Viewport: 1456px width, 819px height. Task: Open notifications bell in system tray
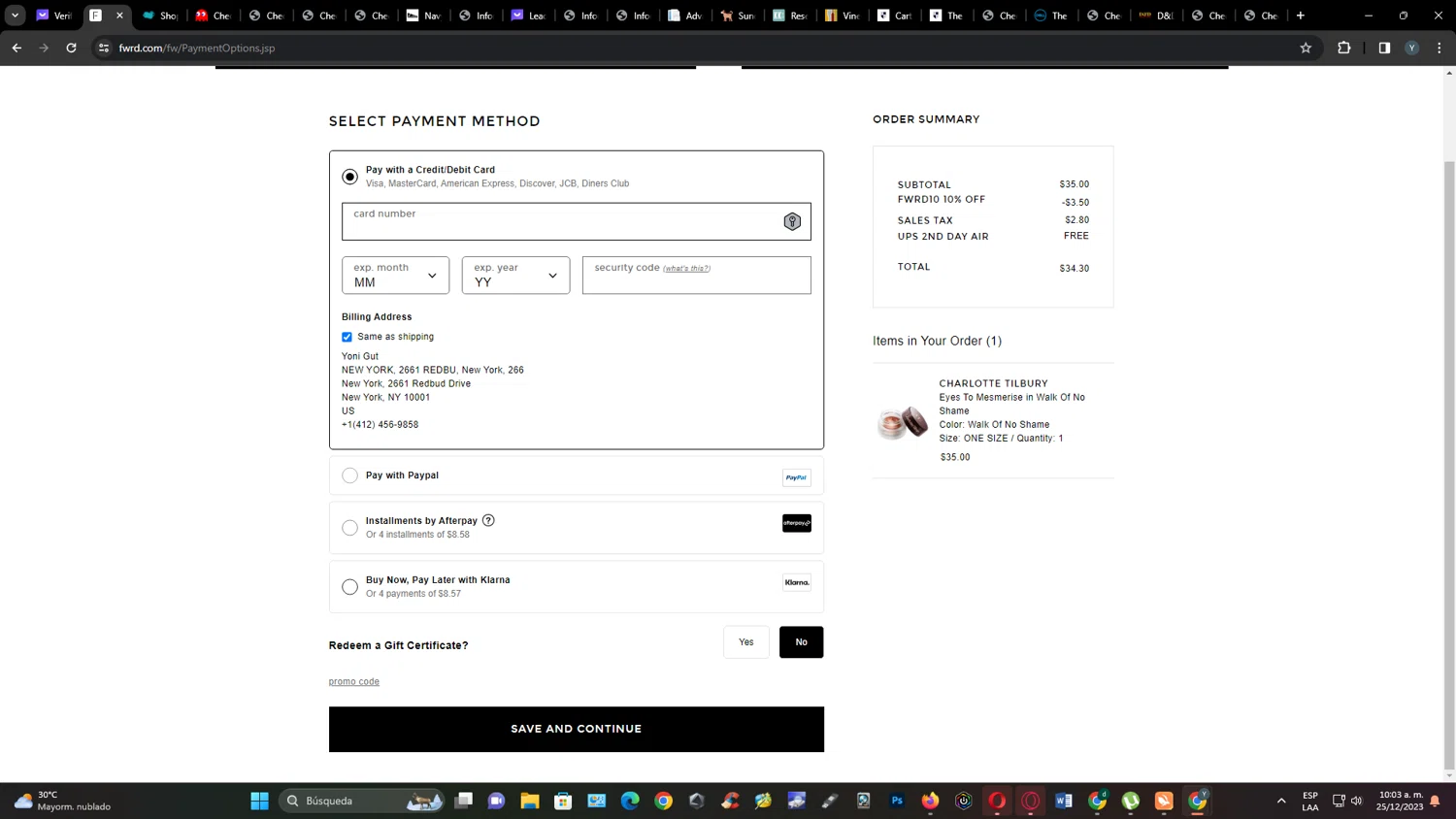(1435, 801)
